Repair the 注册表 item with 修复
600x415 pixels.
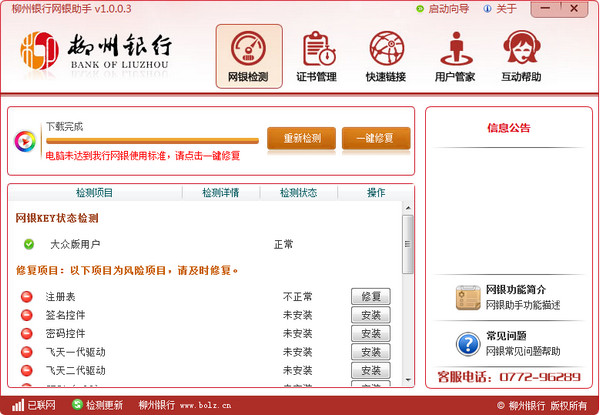(x=371, y=296)
